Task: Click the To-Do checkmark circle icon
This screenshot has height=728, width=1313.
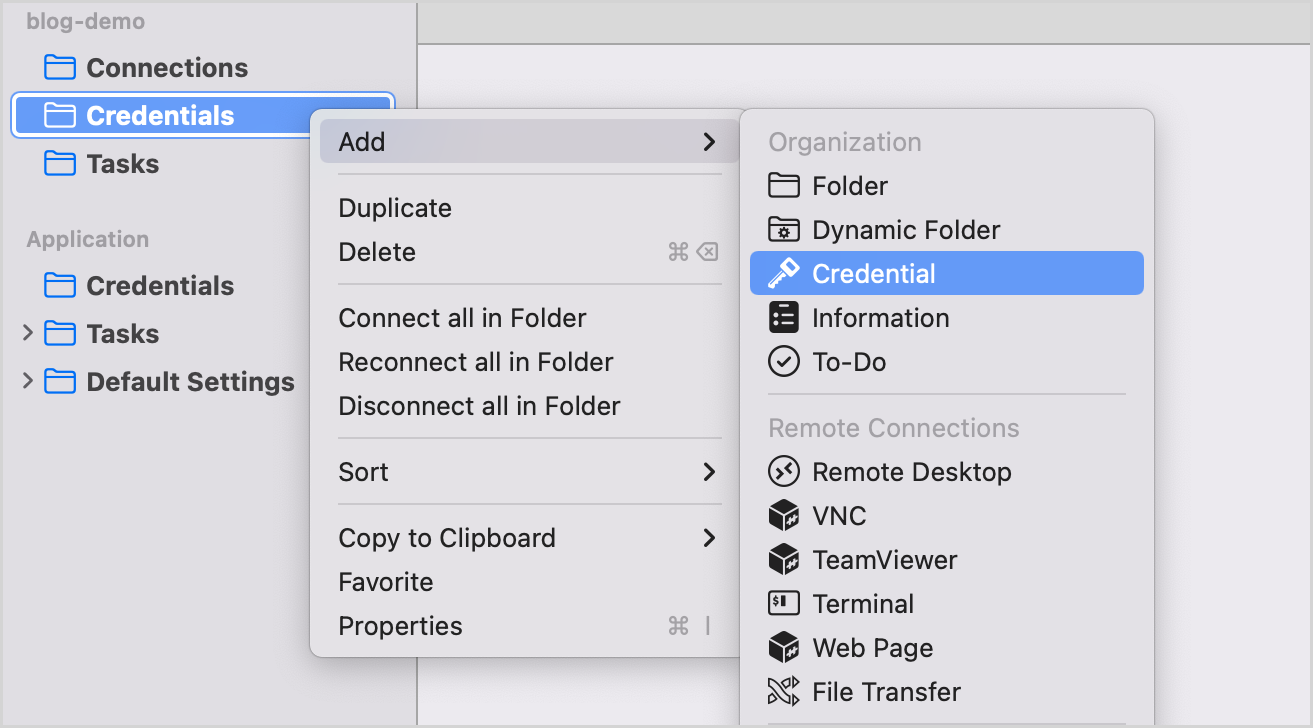Action: pyautogui.click(x=784, y=362)
